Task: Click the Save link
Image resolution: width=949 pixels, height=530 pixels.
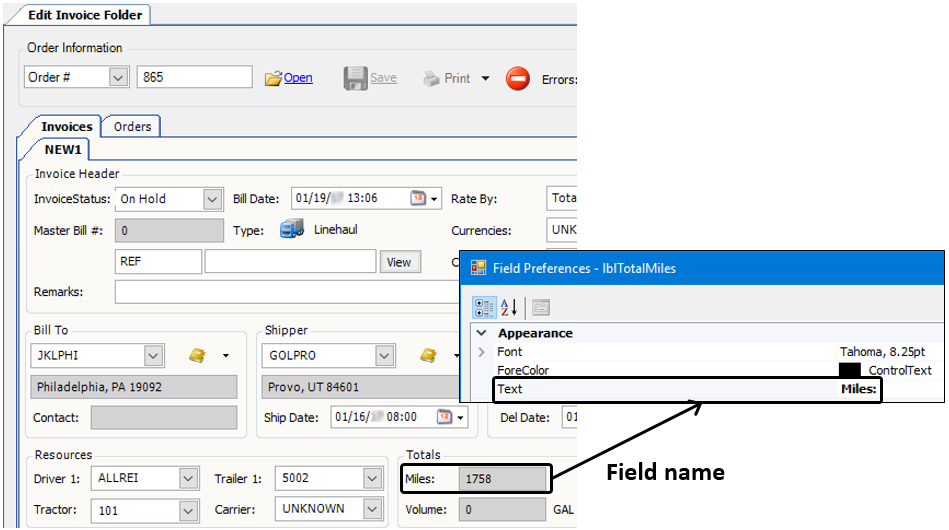Action: (x=383, y=77)
